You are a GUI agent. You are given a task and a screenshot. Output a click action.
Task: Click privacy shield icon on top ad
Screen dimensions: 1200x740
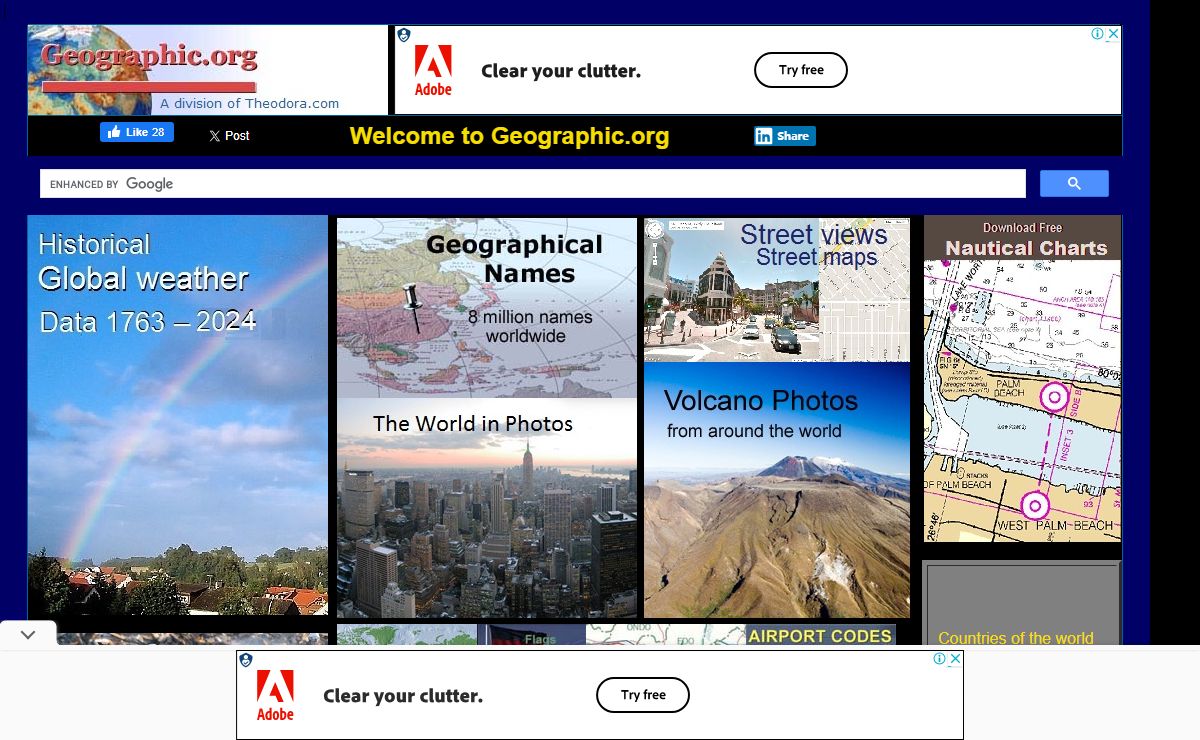pos(404,35)
